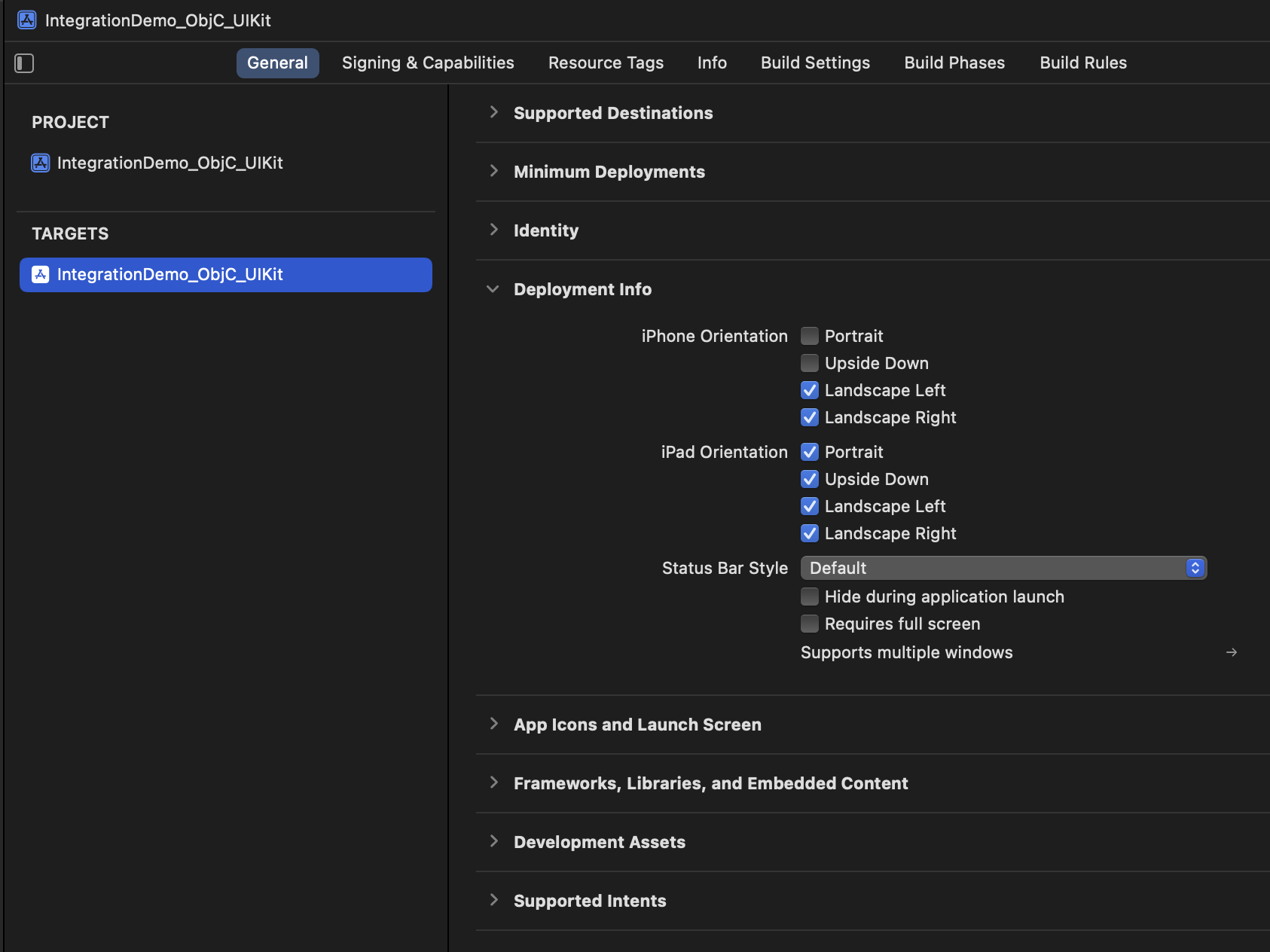Screen dimensions: 1270x952
Task: Check Requires full screen option
Action: coord(810,624)
